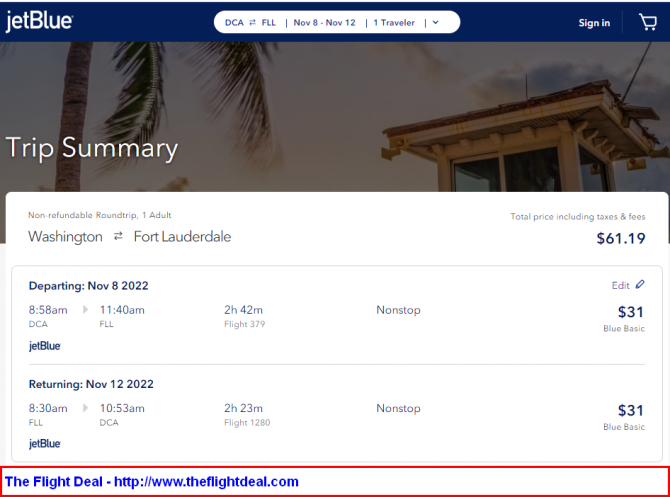This screenshot has width=670, height=497.
Task: Click 'Returning: Nov 12 2022' heading
Action: point(91,384)
